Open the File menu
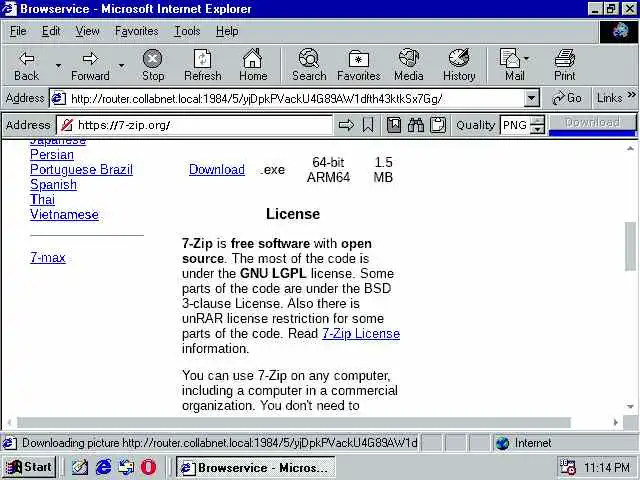The image size is (640, 480). [x=18, y=31]
